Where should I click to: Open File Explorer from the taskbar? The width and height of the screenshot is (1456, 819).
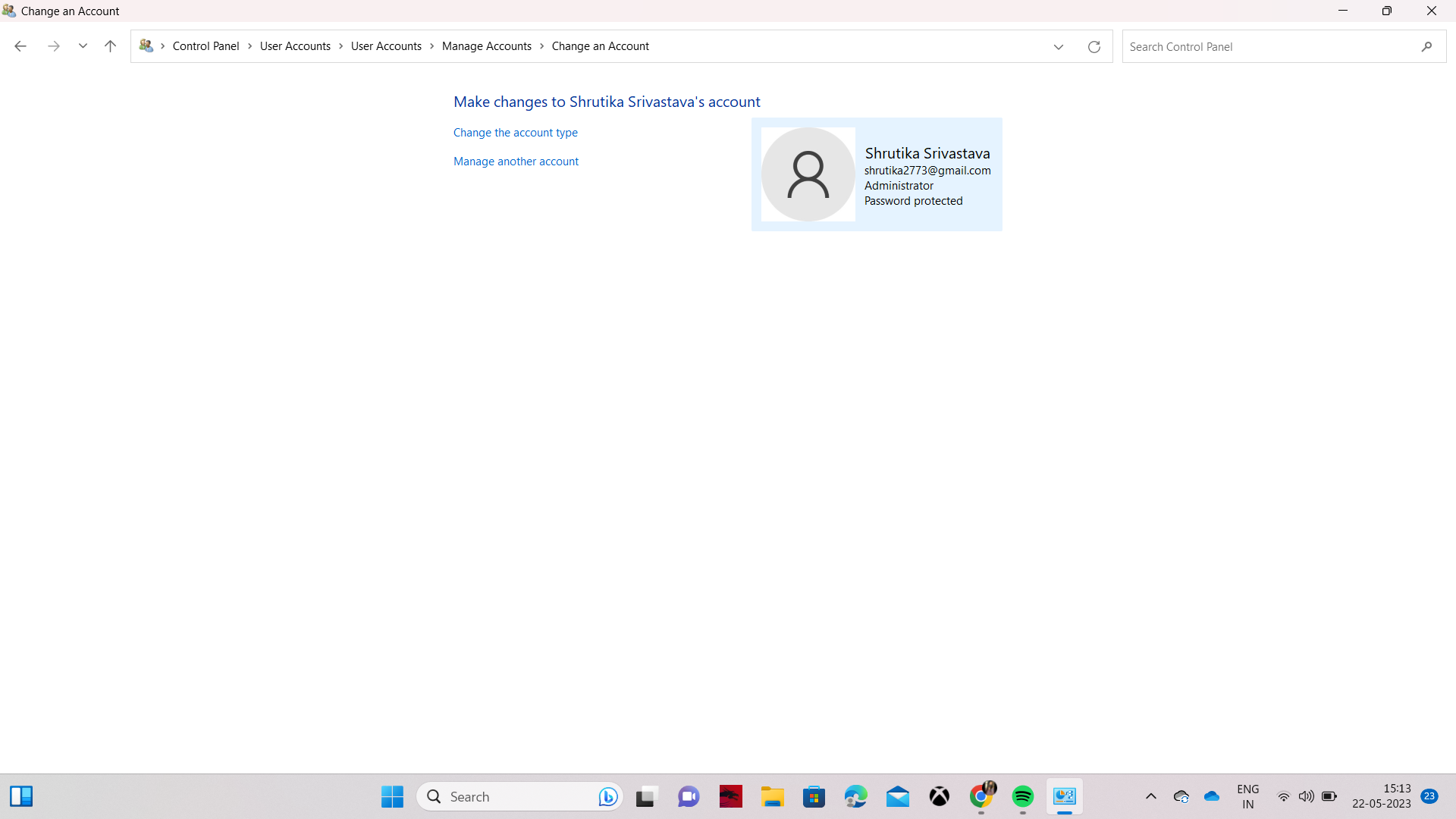pyautogui.click(x=772, y=796)
